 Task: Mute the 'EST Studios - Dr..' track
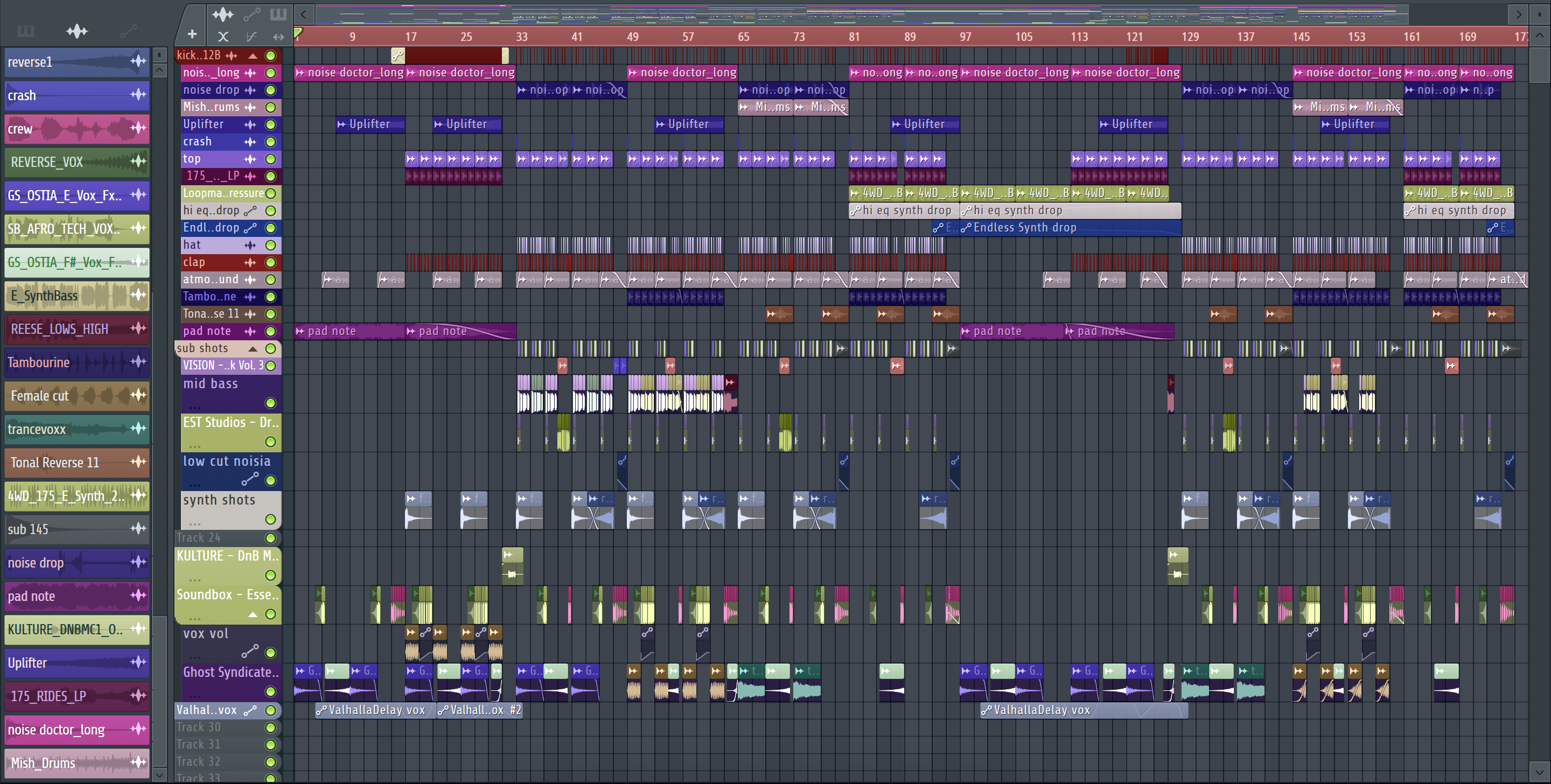(x=271, y=442)
